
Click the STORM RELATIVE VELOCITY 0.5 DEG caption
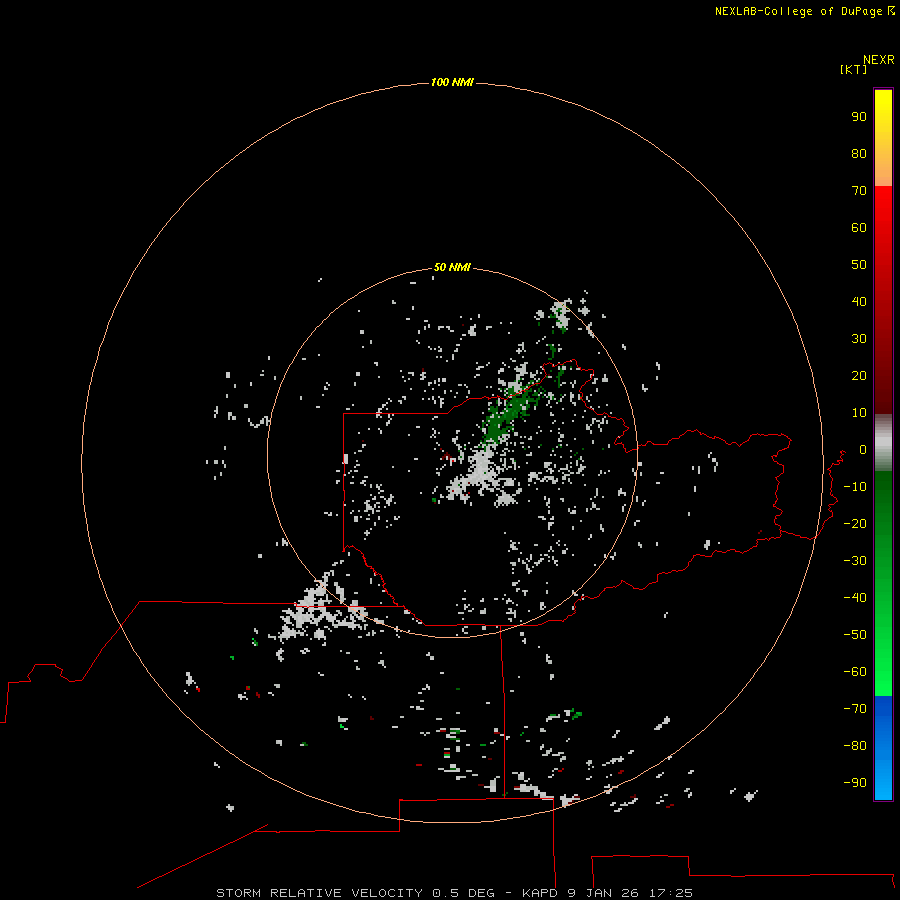[355, 893]
